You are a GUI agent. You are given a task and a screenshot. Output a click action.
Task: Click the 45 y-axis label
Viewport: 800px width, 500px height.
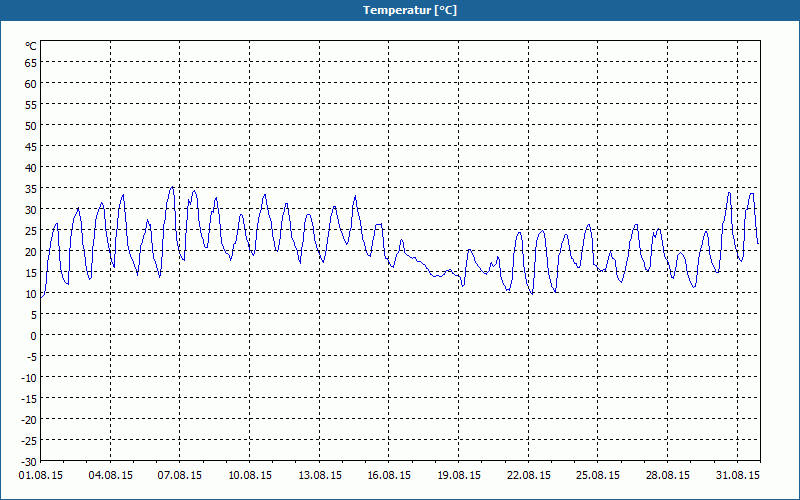click(31, 147)
